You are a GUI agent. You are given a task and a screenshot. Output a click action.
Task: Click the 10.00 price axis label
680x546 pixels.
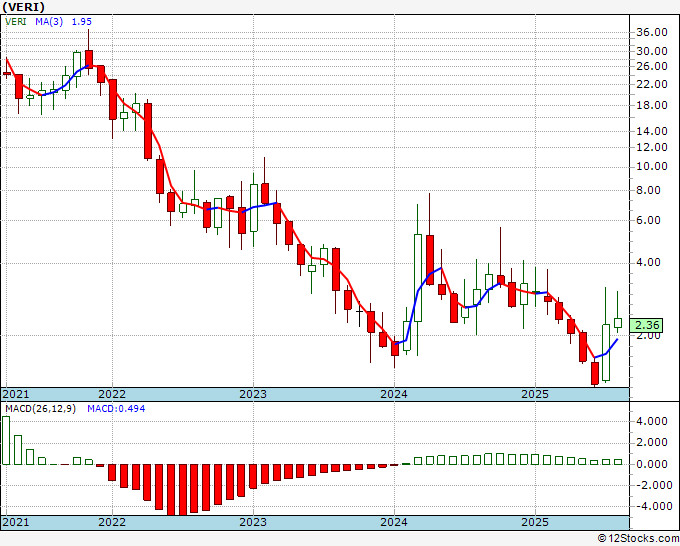coord(652,167)
